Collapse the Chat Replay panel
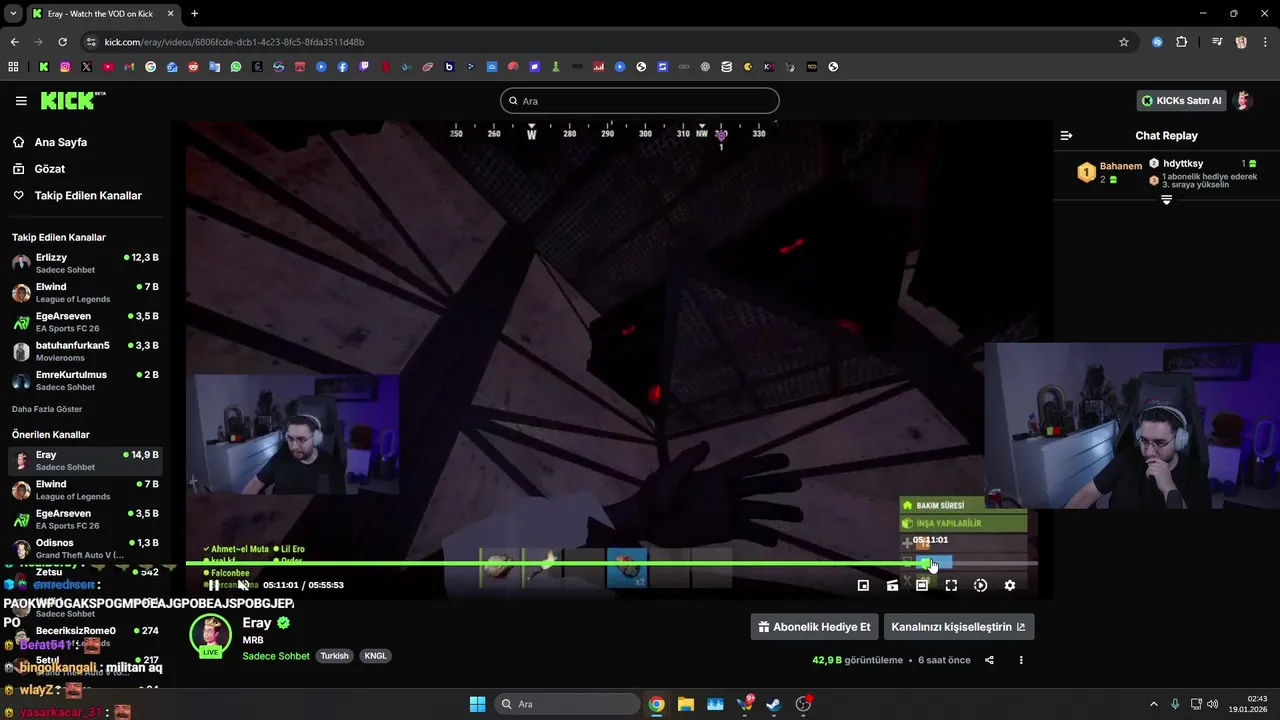1280x720 pixels. (x=1066, y=135)
